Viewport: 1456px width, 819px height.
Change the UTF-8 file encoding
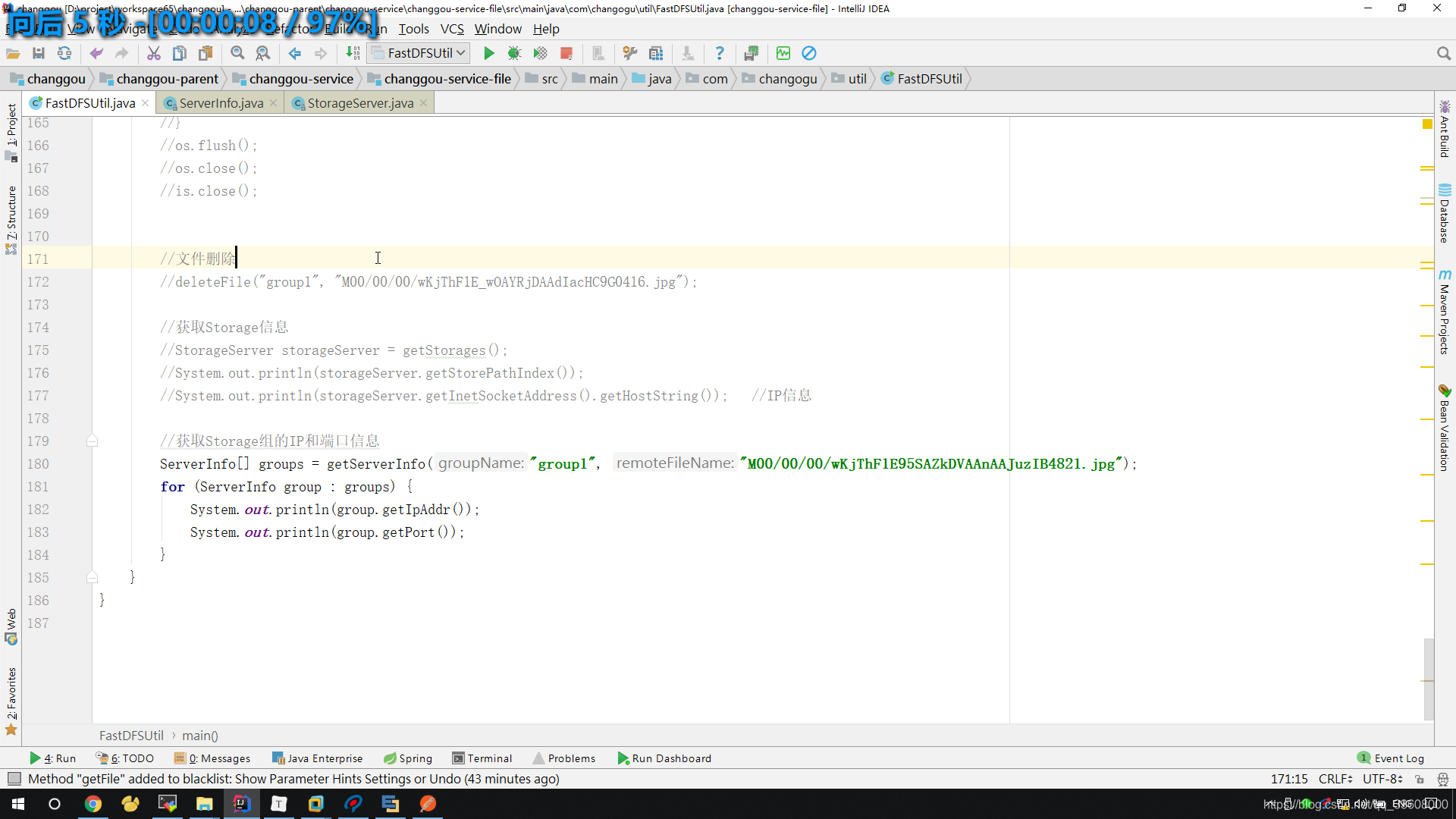tap(1382, 779)
